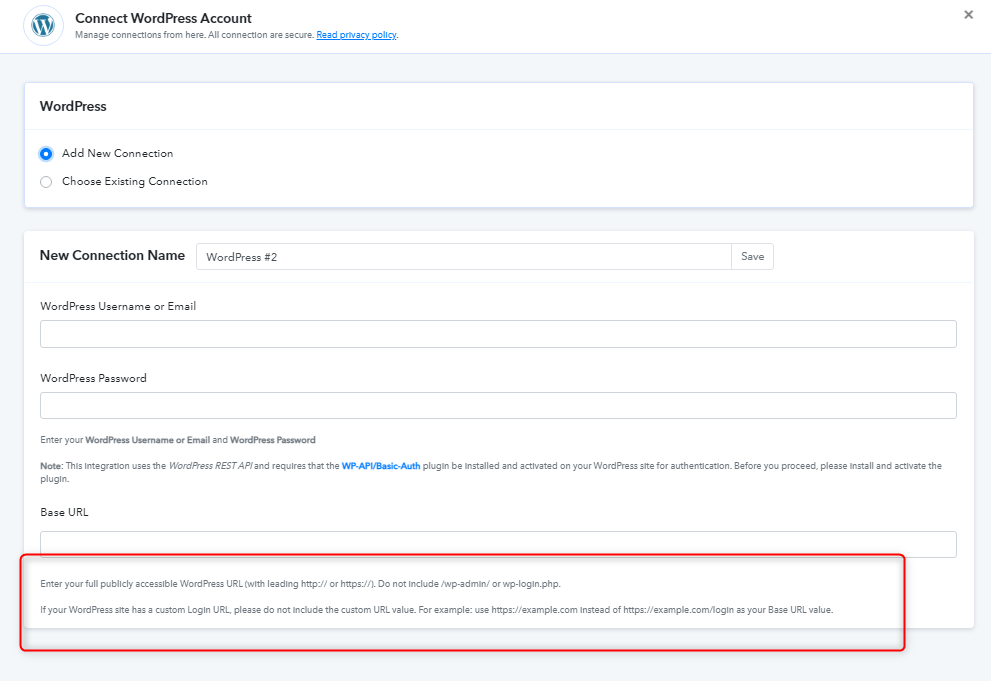Click the Base URL label
991x681 pixels.
64,512
